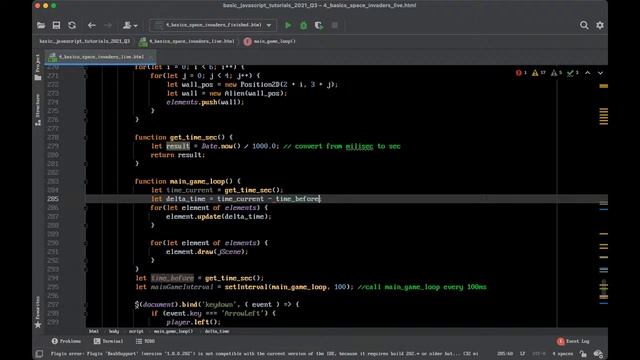Start debugging with the green bug icon

tap(303, 25)
